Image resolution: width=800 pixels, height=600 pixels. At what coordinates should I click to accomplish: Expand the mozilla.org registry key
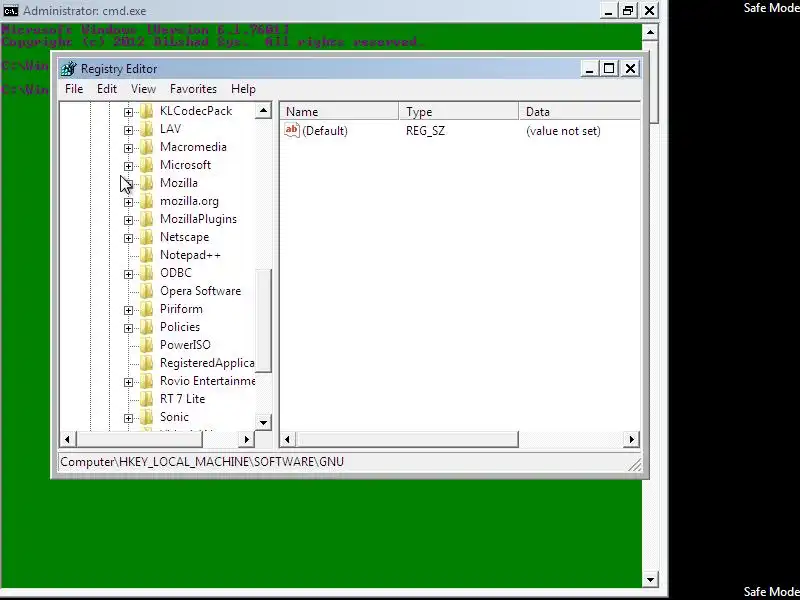pyautogui.click(x=128, y=202)
